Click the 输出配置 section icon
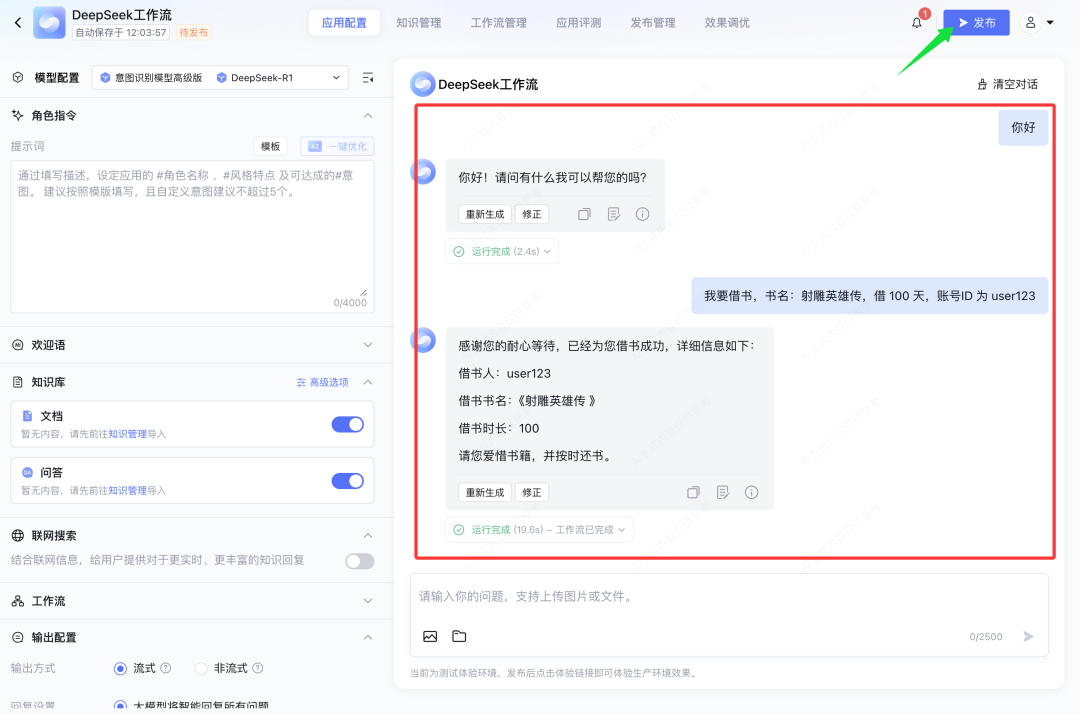 (18, 638)
